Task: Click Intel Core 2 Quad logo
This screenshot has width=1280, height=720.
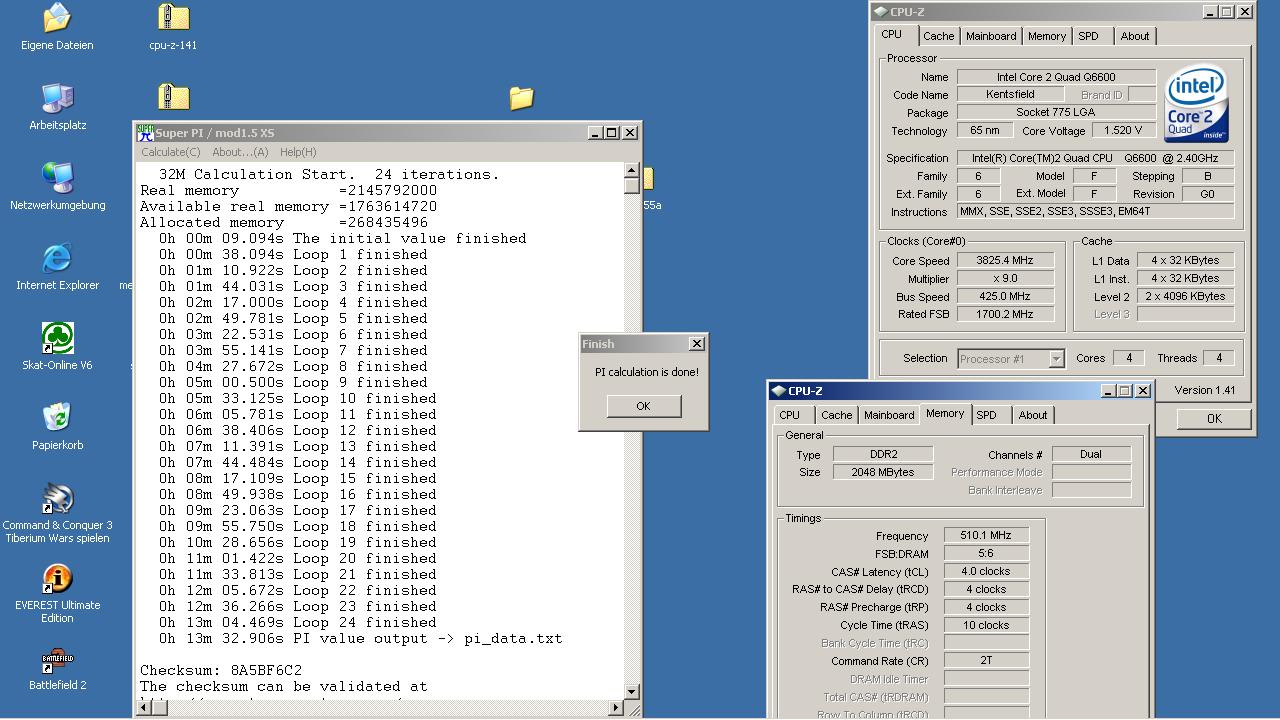Action: [1196, 105]
